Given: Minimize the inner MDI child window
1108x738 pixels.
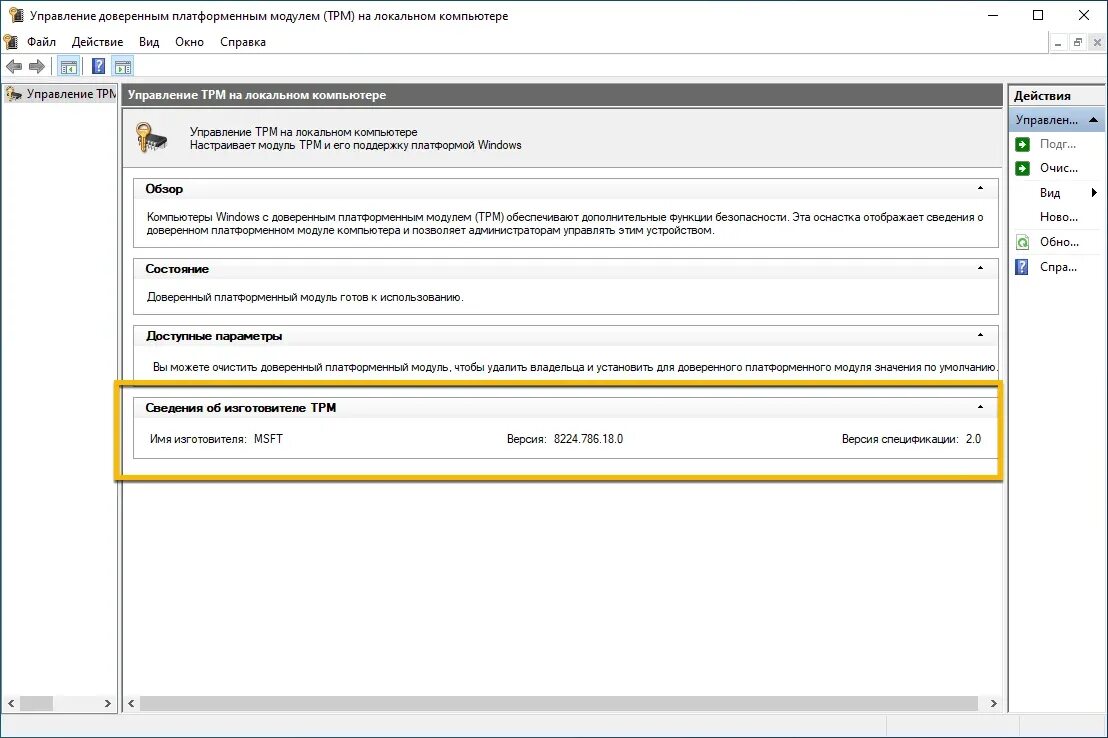Looking at the screenshot, I should coord(1058,42).
